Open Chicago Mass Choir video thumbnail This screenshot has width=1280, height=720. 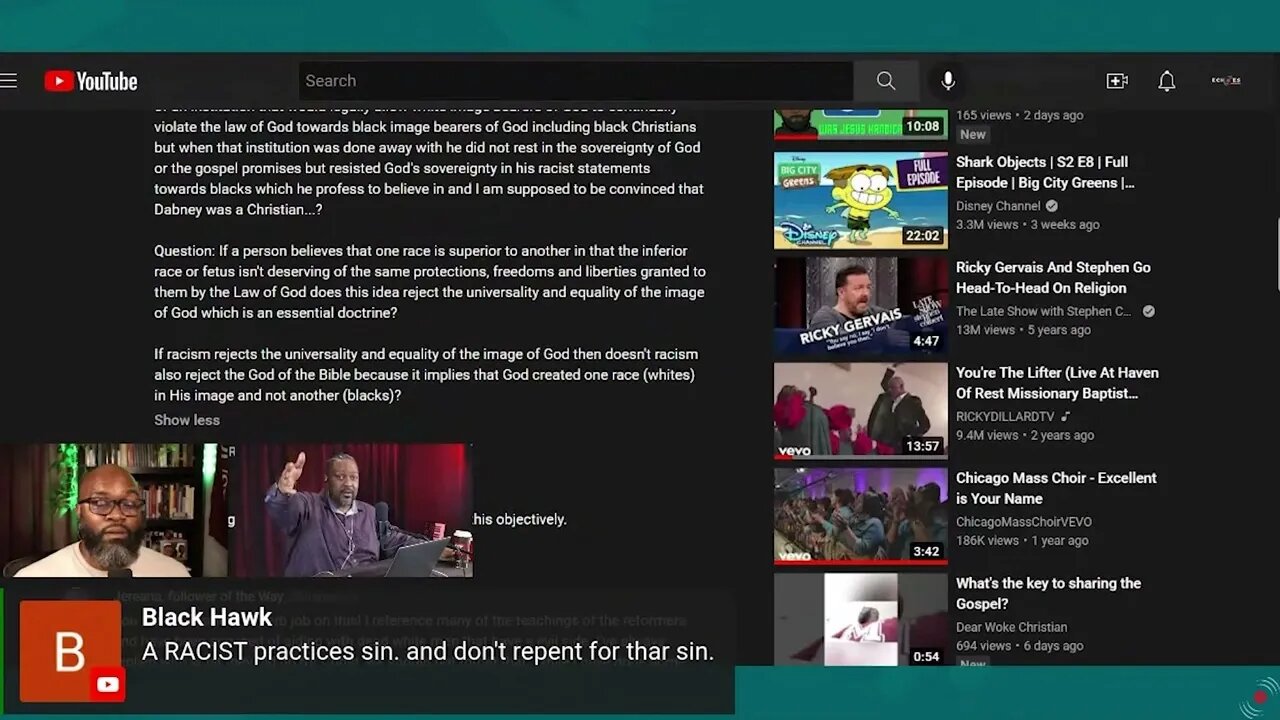coord(861,516)
